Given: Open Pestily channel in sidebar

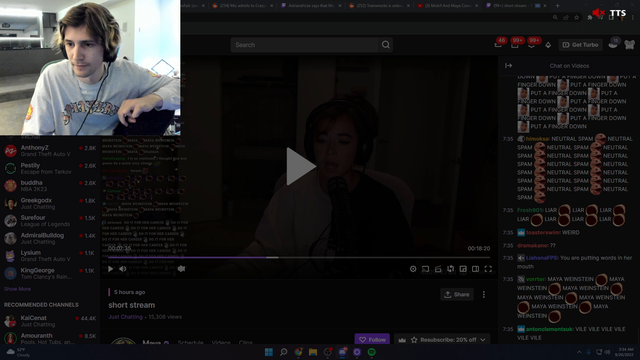Looking at the screenshot, I should pos(50,168).
